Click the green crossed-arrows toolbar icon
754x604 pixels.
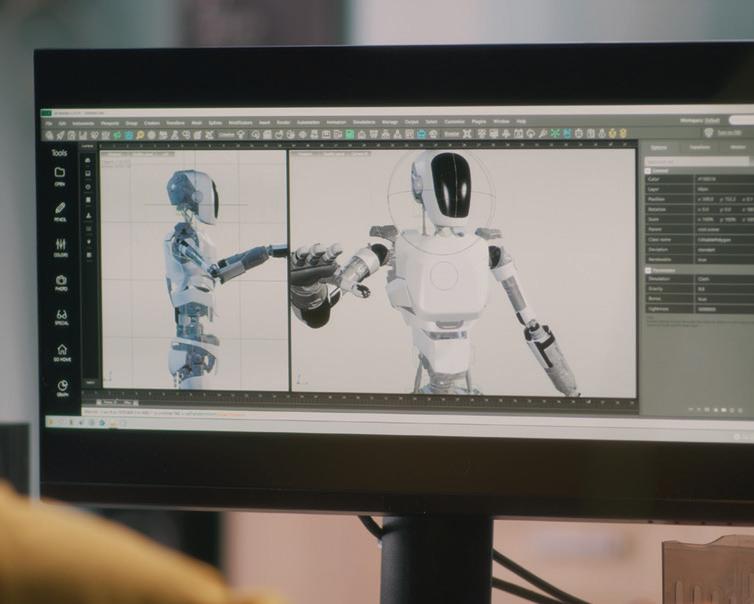(555, 133)
